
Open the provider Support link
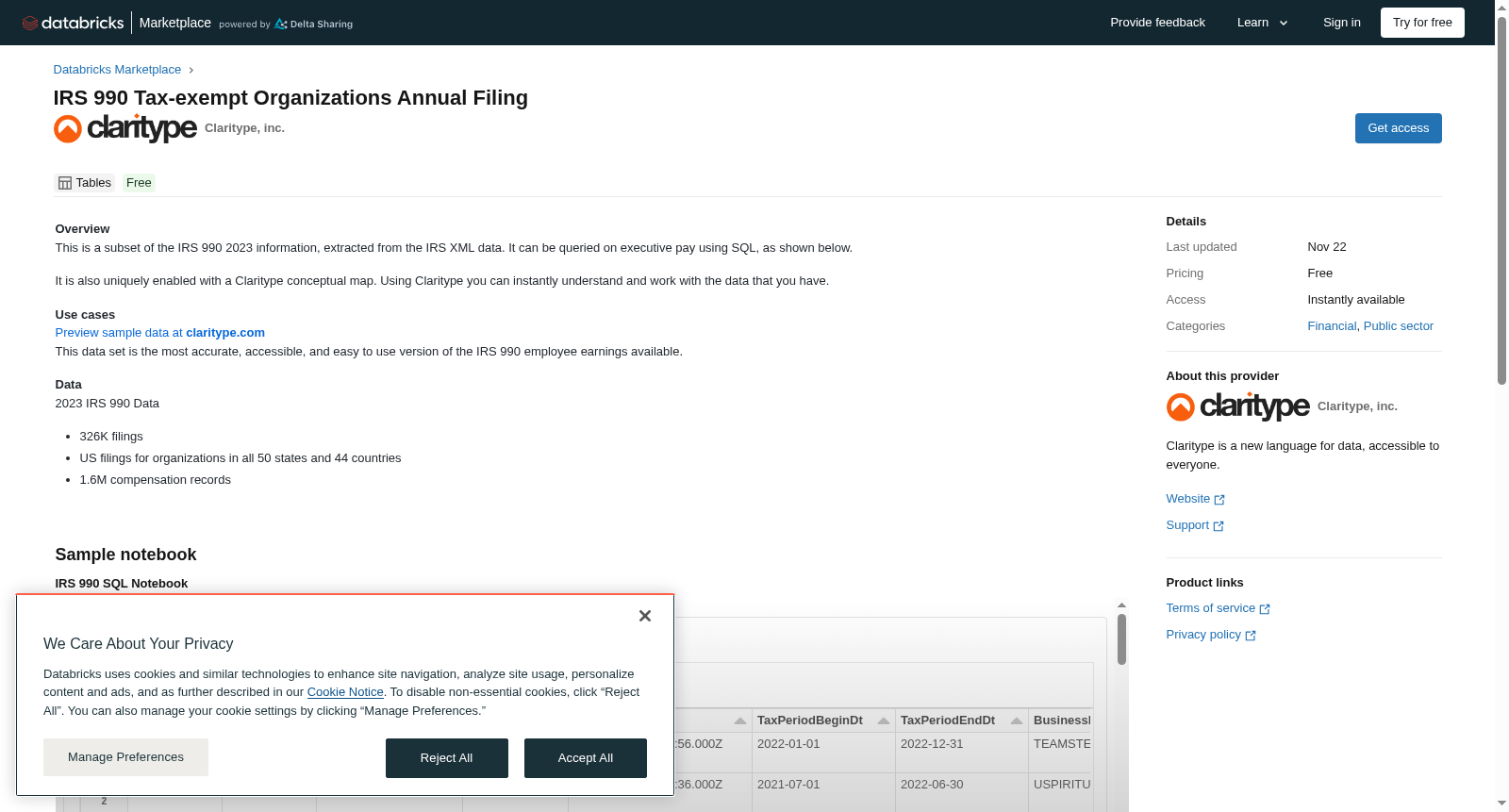[x=1195, y=525]
